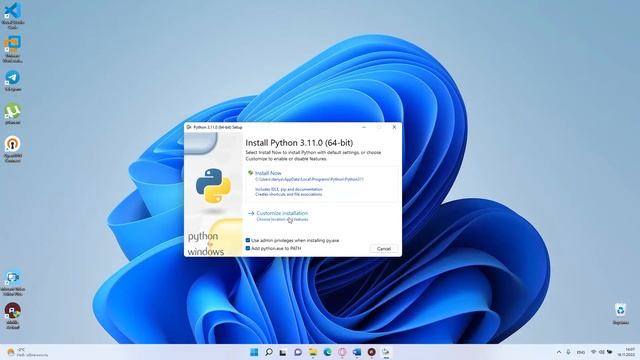Open the Windows Start menu
This screenshot has height=360, width=640.
coord(254,352)
